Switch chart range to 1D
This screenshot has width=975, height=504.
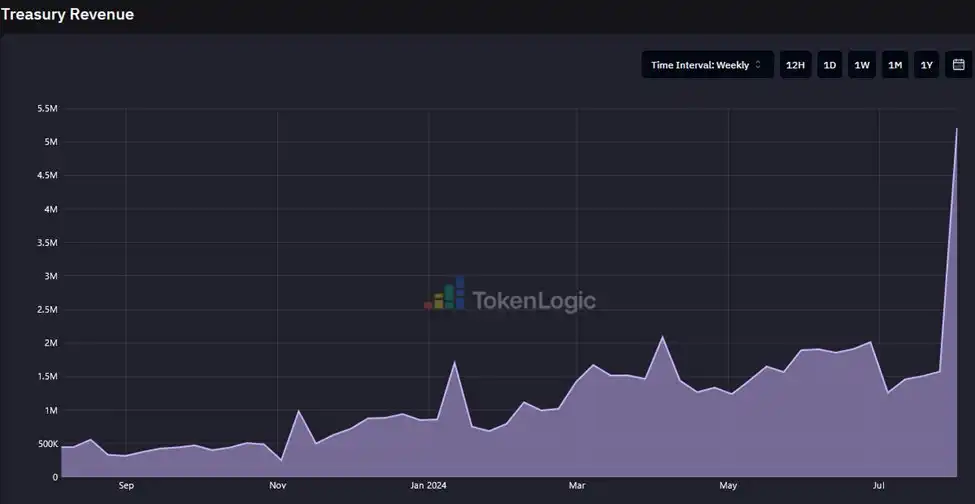click(x=829, y=65)
